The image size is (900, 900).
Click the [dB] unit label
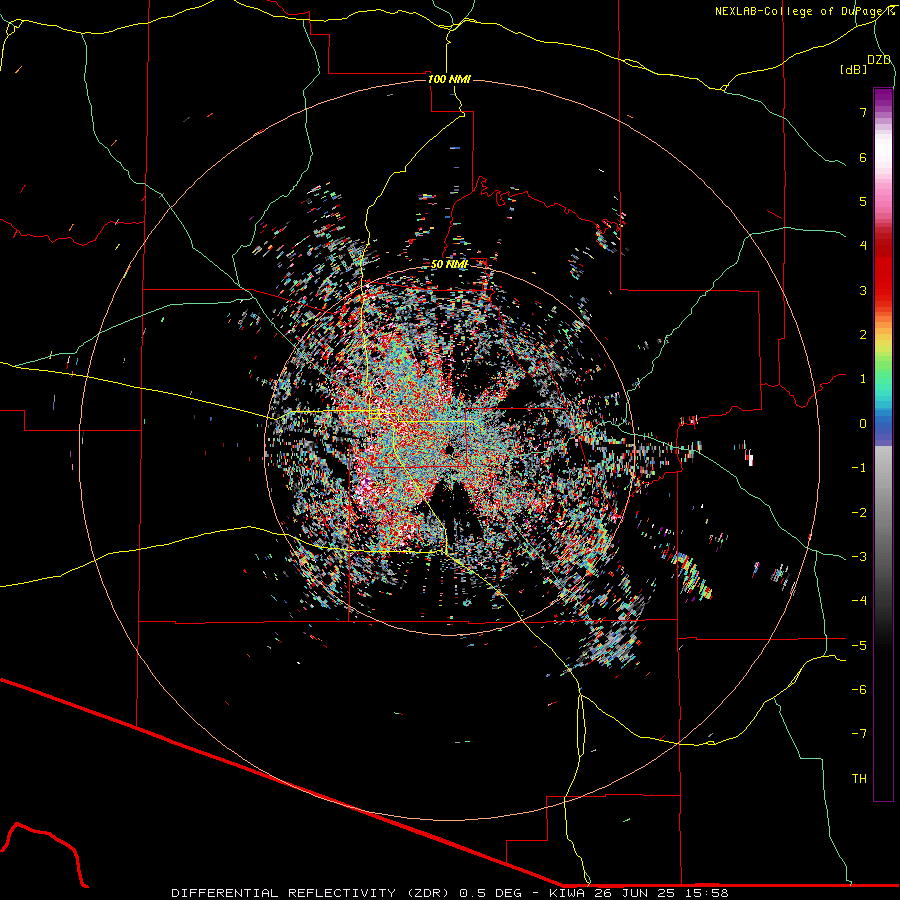coord(853,69)
